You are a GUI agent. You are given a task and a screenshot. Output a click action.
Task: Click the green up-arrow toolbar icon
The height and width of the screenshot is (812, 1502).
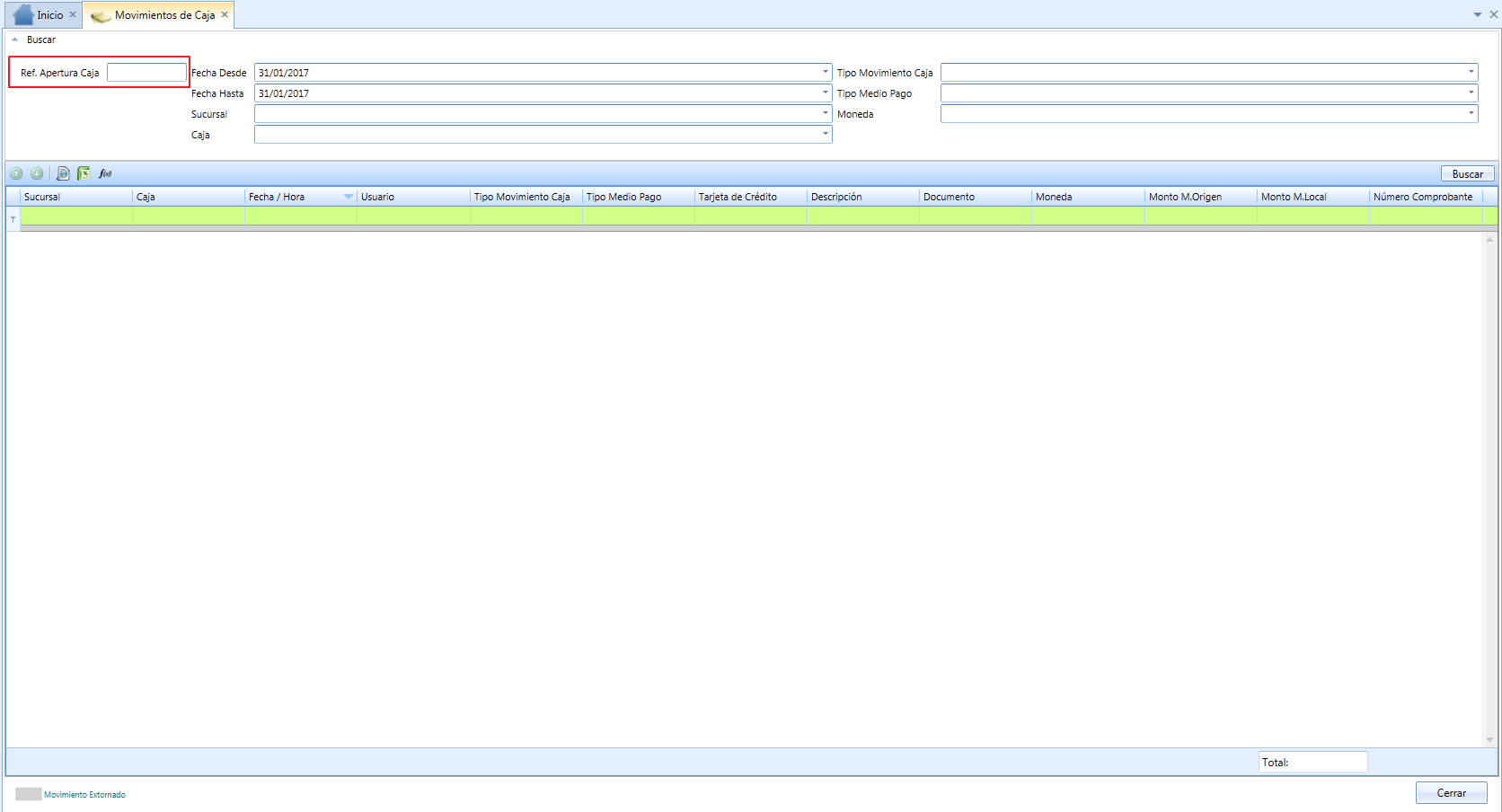point(16,173)
